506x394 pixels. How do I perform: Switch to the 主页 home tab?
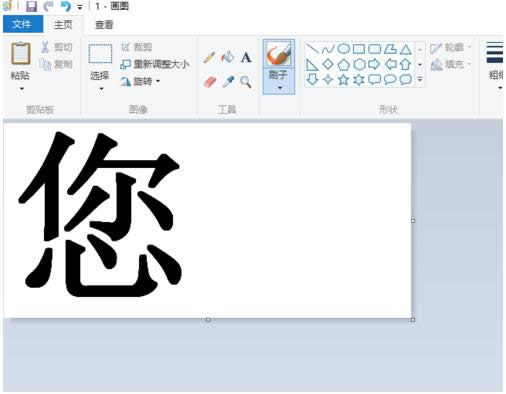click(63, 24)
